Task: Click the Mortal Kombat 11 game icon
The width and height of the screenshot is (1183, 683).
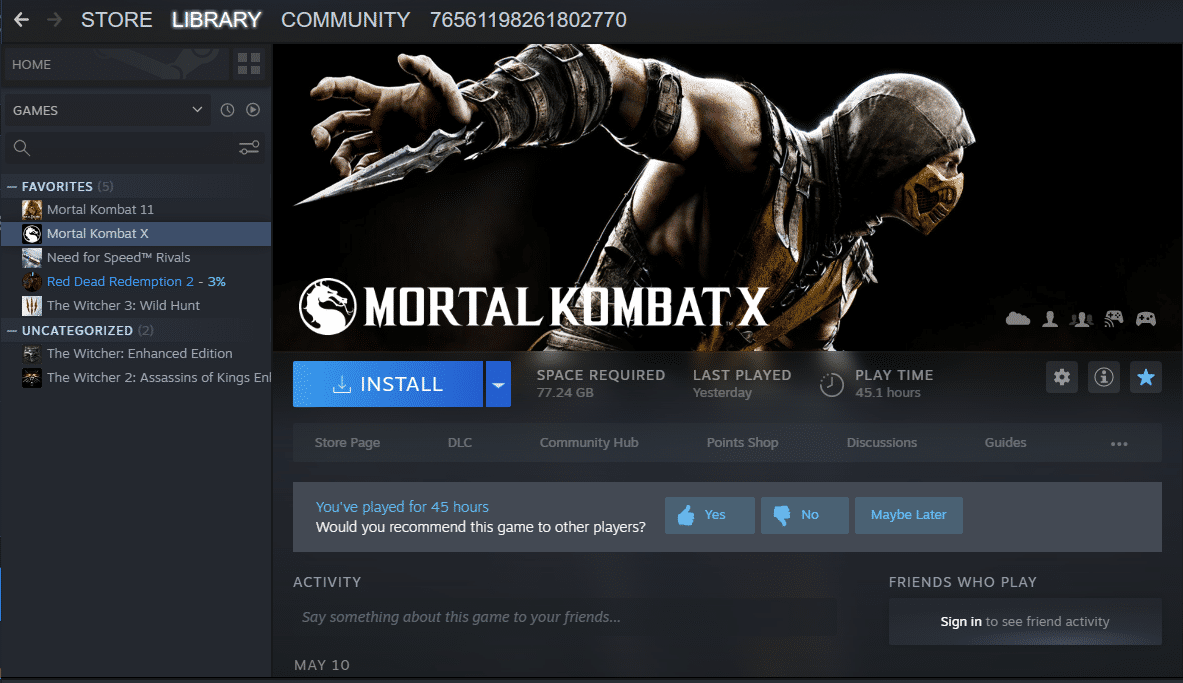Action: [x=32, y=210]
